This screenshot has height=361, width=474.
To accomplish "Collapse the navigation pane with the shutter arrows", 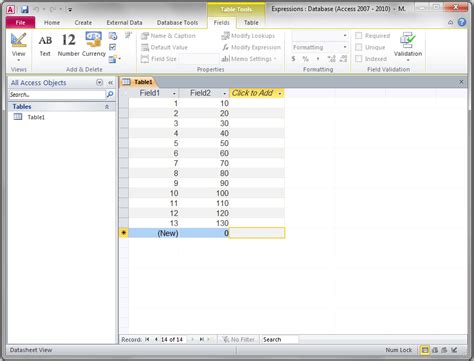I will [x=111, y=83].
